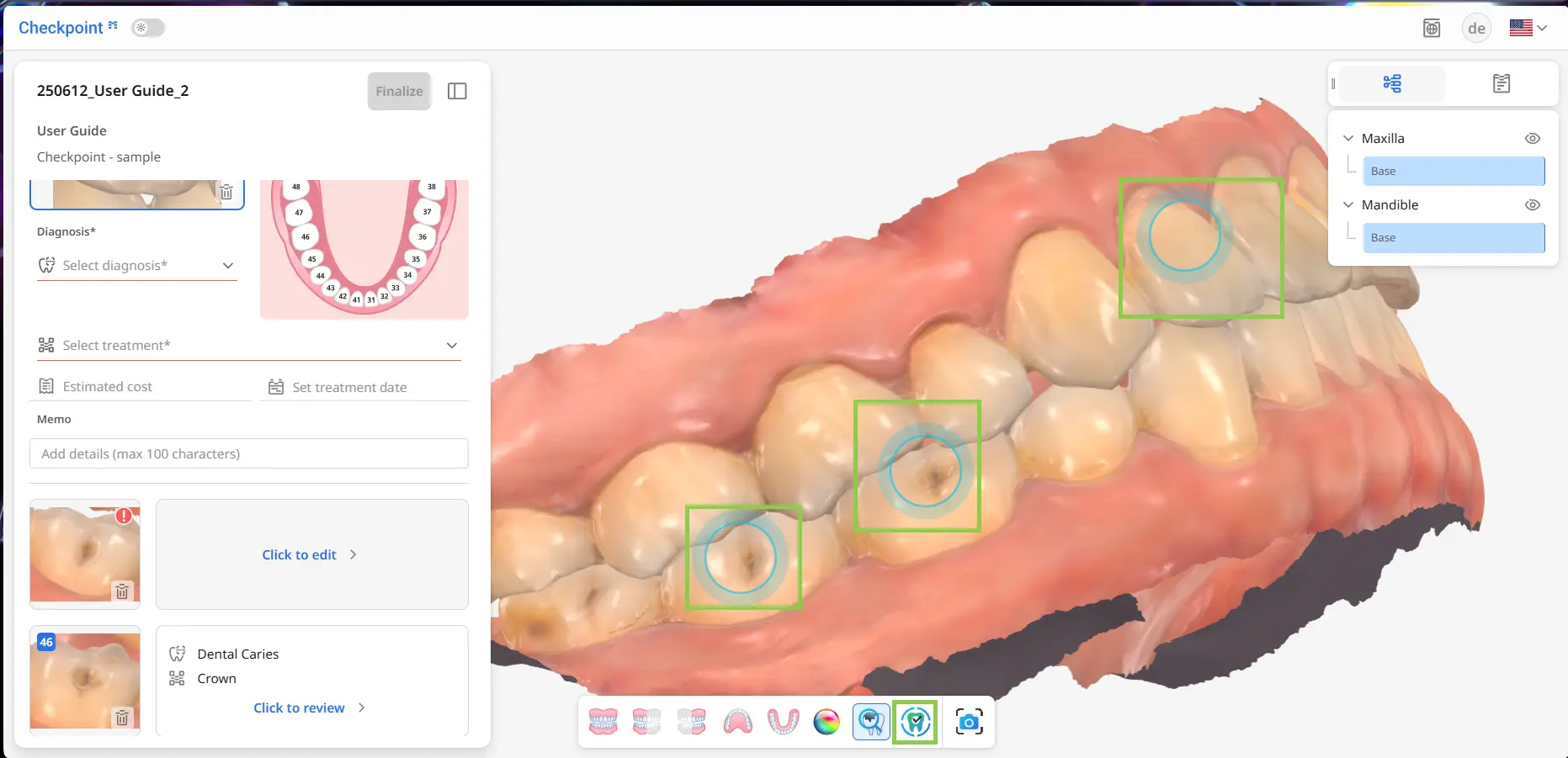1568x758 pixels.
Task: Click the blue marker on lower-left molar
Action: [x=740, y=557]
